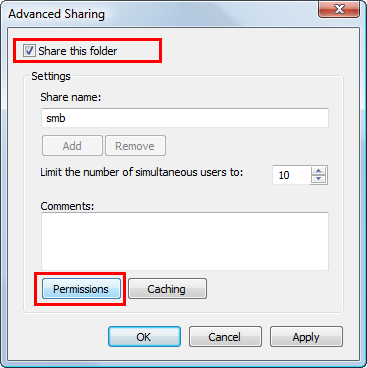Click the grayed-out Remove button
The width and height of the screenshot is (367, 368).
(135, 146)
